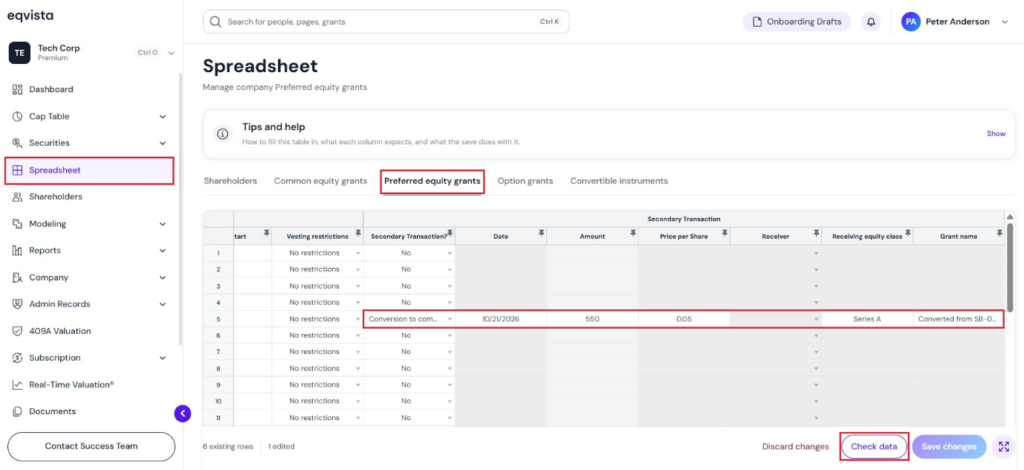Click the search magnifier icon
Viewport: 1024px width, 470px height.
point(216,22)
